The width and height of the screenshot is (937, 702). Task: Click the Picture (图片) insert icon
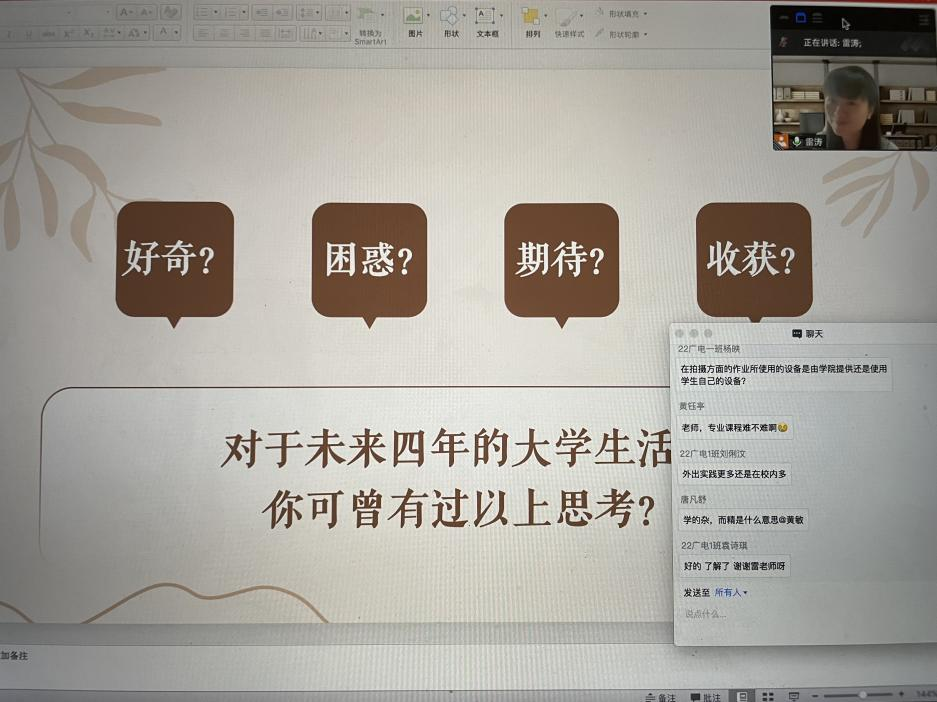414,16
